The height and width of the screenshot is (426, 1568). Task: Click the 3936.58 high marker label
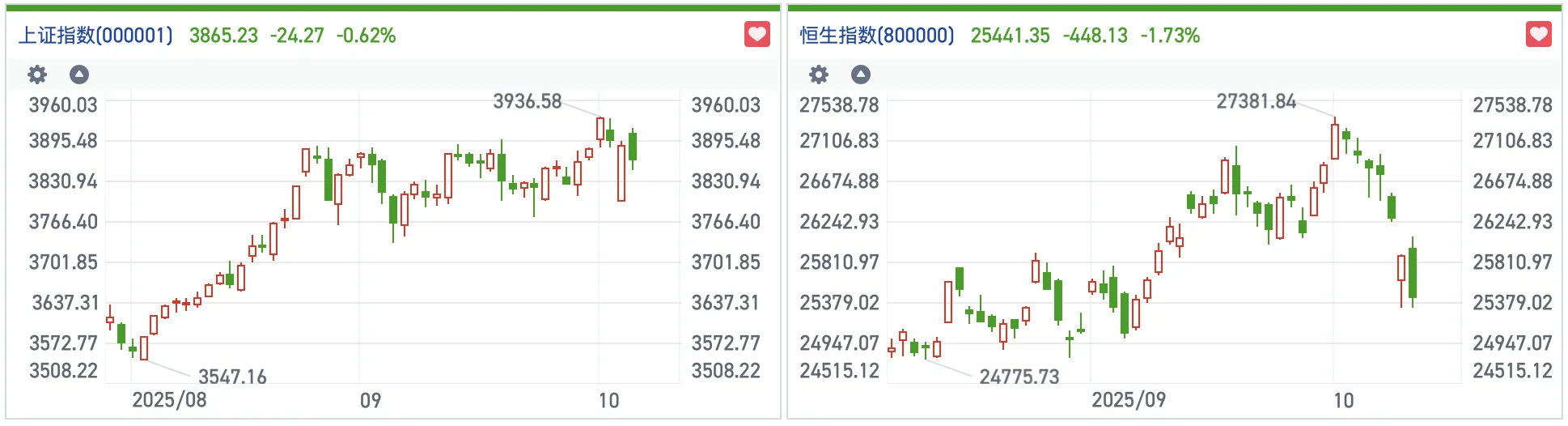[x=527, y=101]
